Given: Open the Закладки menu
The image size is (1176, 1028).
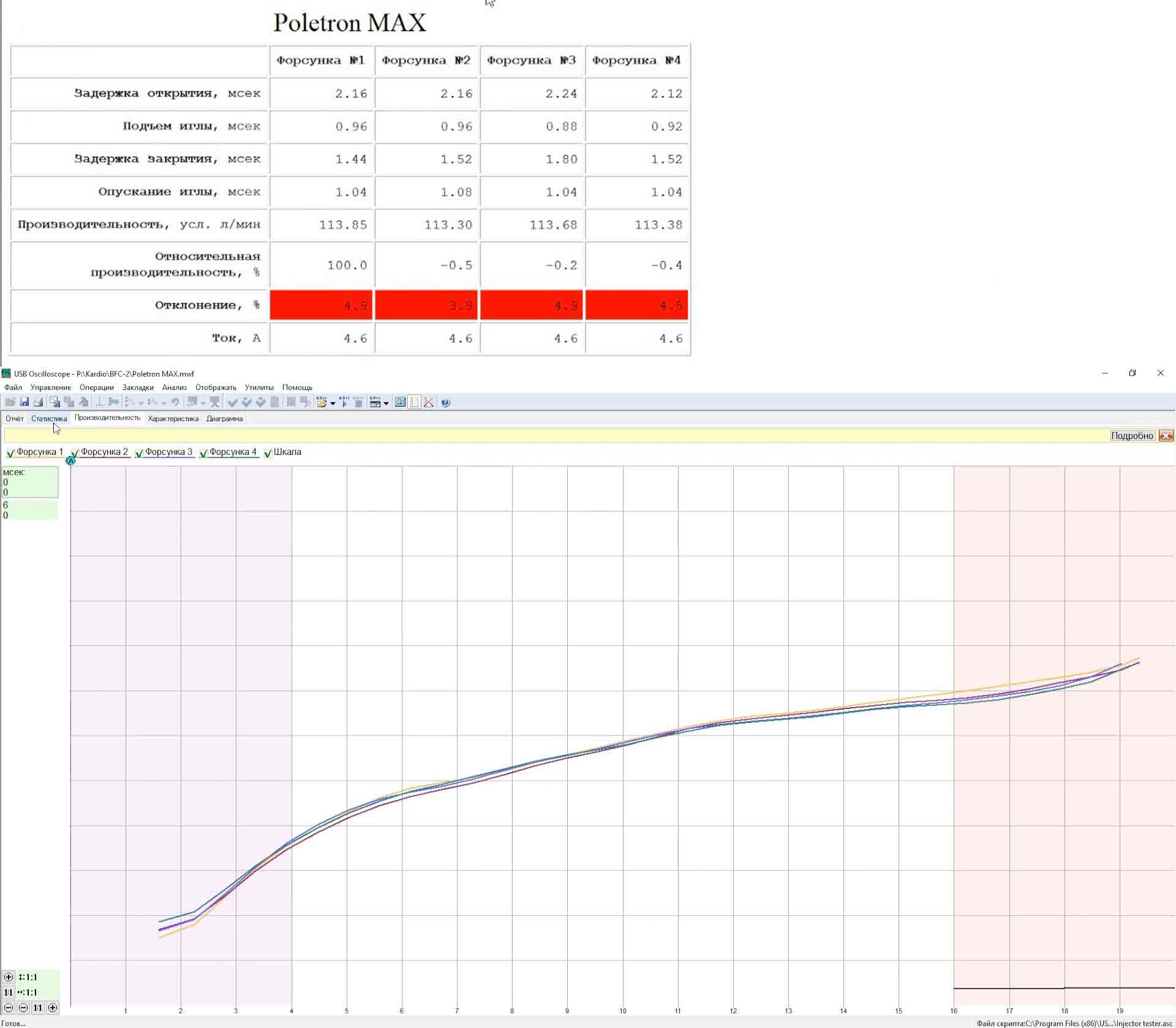Looking at the screenshot, I should [138, 388].
